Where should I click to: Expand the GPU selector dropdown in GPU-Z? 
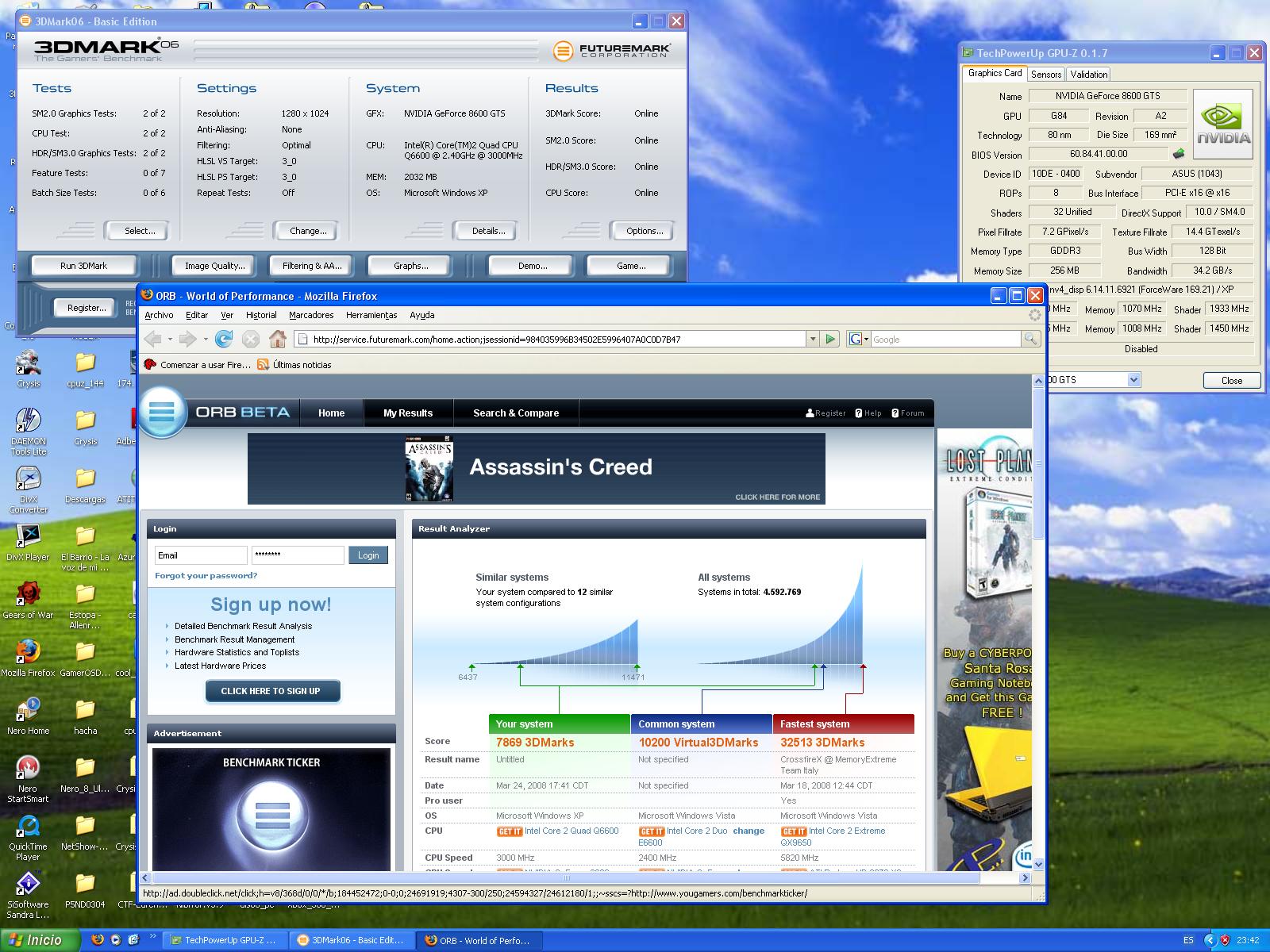point(1133,380)
